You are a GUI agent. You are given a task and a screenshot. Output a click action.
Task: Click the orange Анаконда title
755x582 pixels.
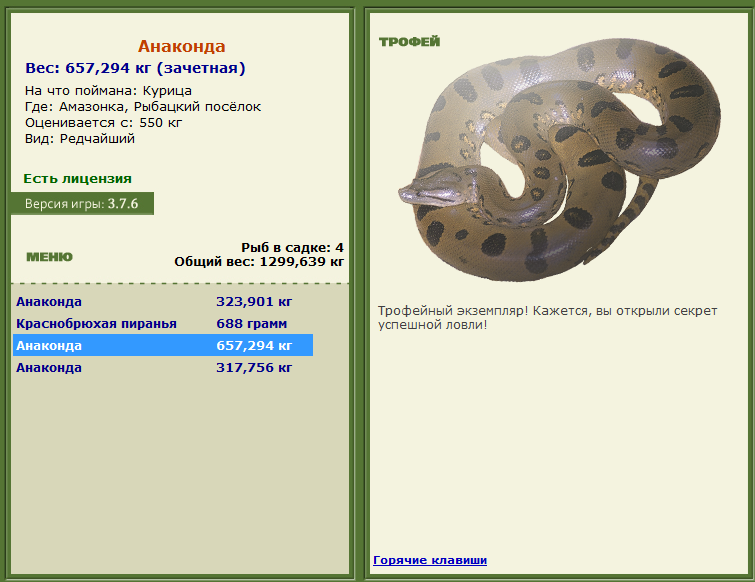[x=182, y=46]
